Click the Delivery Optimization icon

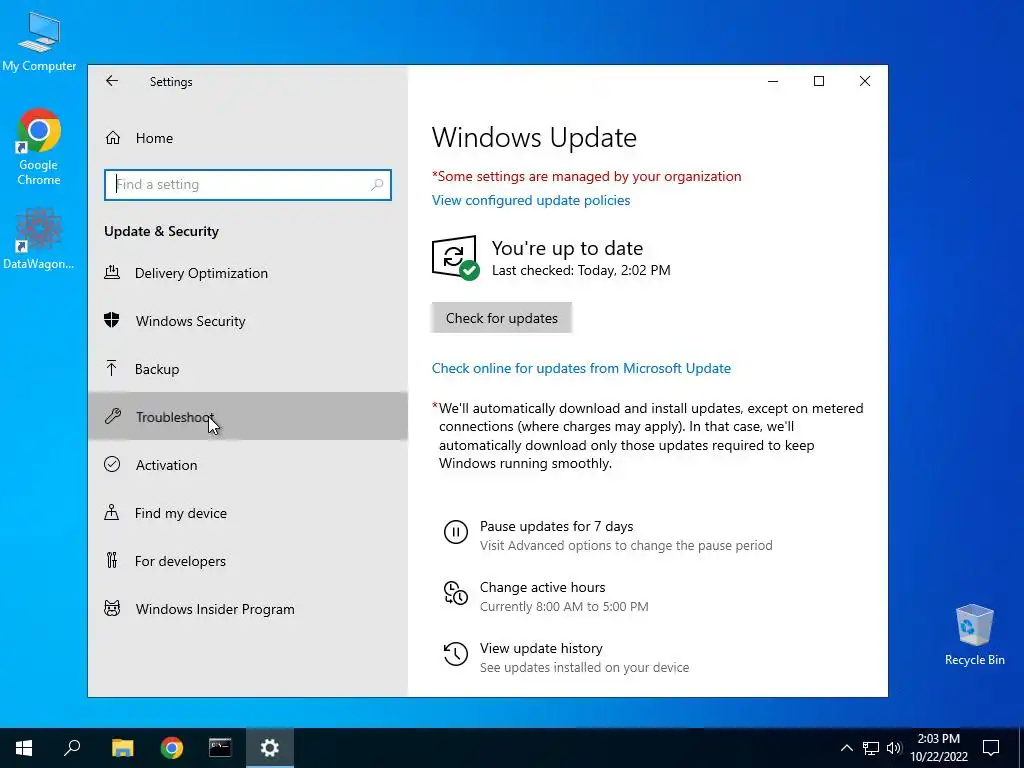click(112, 272)
